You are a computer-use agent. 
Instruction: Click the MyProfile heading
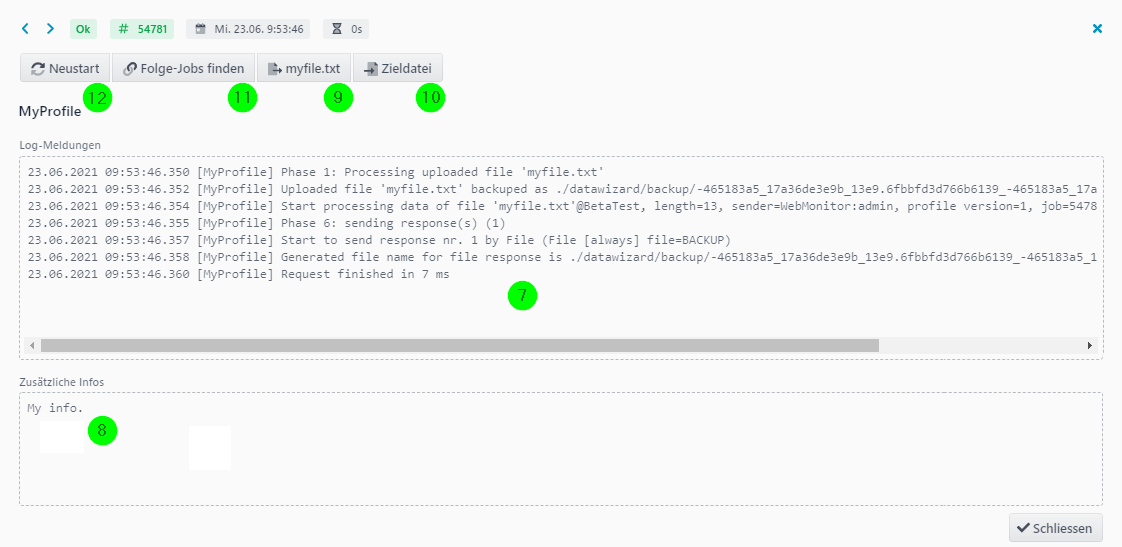(49, 112)
